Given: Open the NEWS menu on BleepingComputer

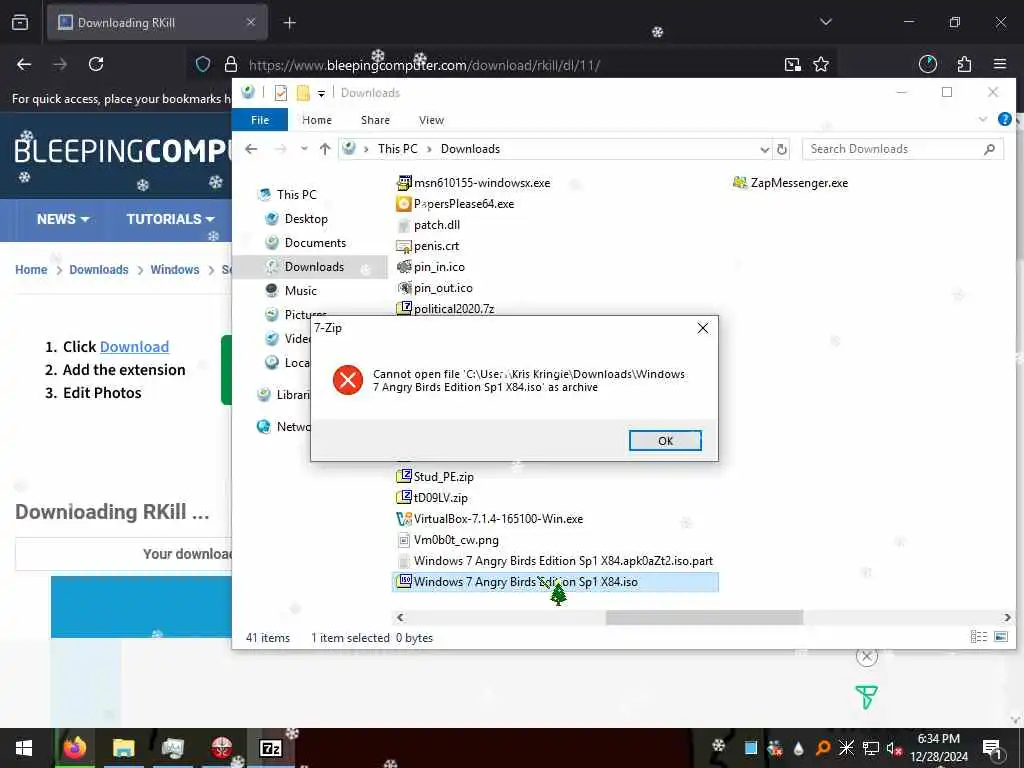Looking at the screenshot, I should [x=63, y=219].
